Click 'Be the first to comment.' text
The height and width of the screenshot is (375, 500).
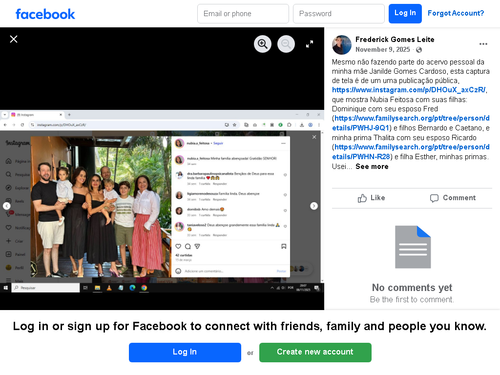tap(412, 299)
